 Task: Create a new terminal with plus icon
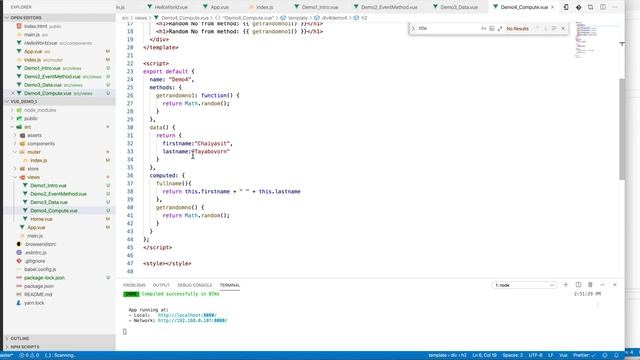tap(566, 285)
